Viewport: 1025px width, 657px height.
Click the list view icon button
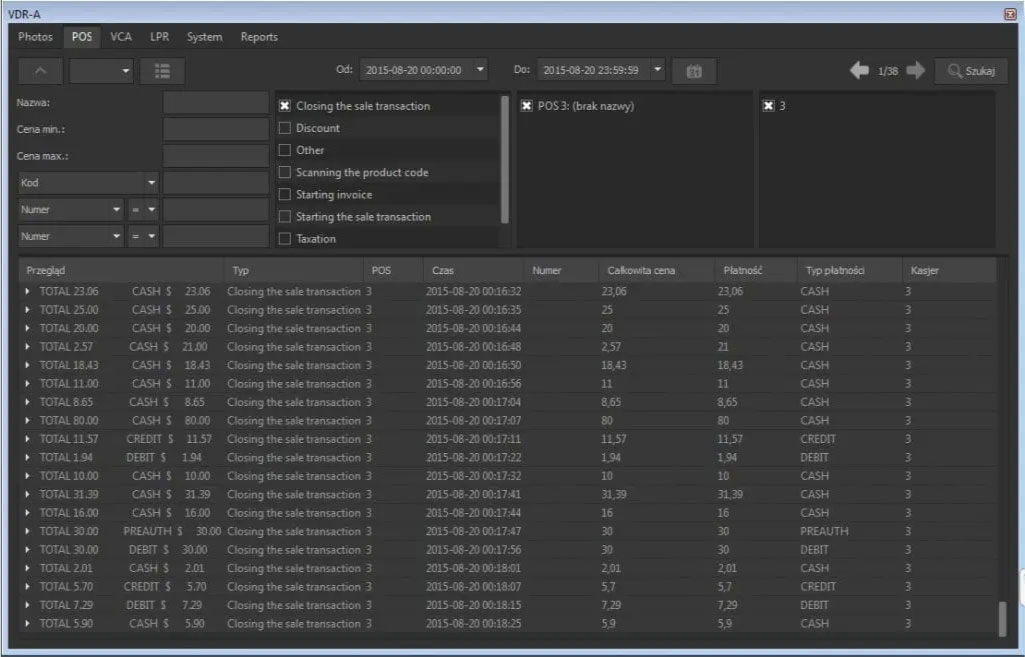[x=162, y=71]
